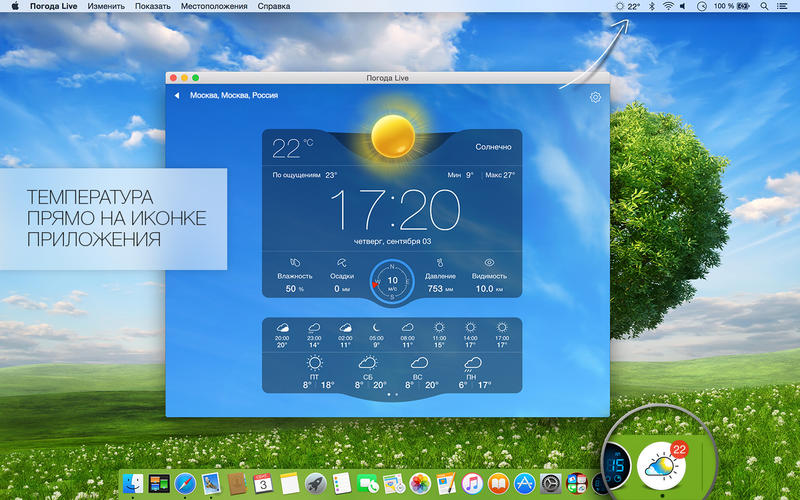Open the Apple menu

click(x=15, y=6)
